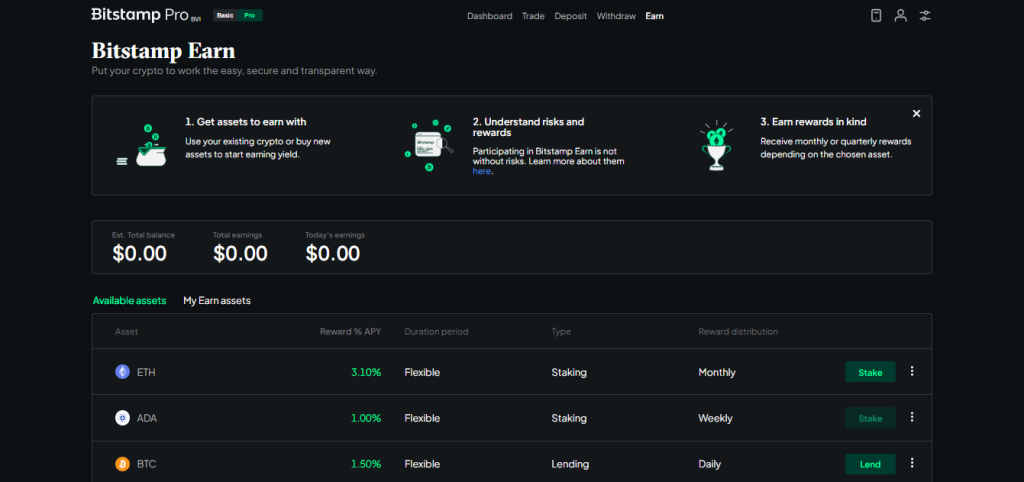Switch to Basic mode
This screenshot has height=482, width=1024.
click(225, 15)
